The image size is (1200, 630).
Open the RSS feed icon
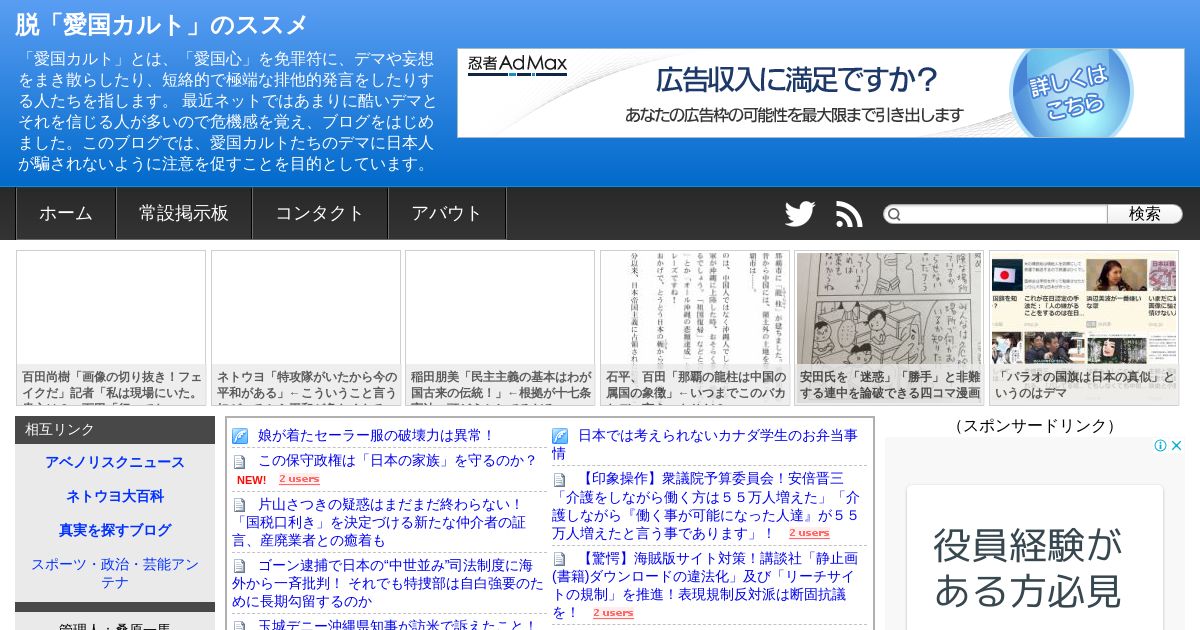click(x=849, y=214)
